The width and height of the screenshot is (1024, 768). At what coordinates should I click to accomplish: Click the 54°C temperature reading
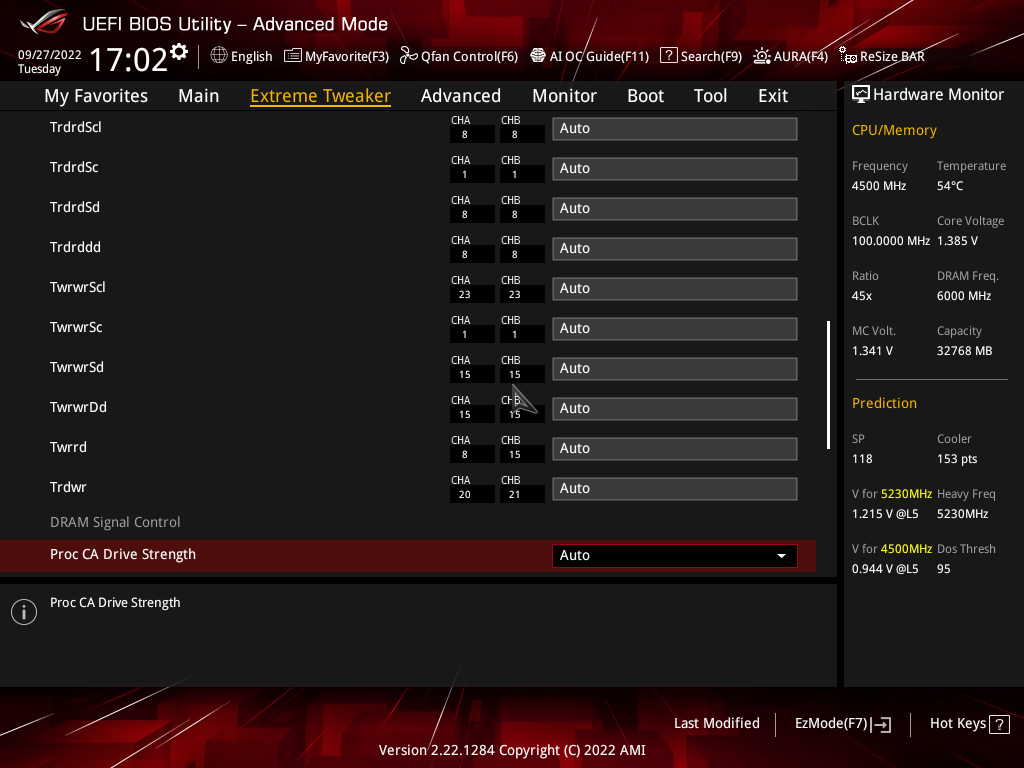click(x=950, y=186)
